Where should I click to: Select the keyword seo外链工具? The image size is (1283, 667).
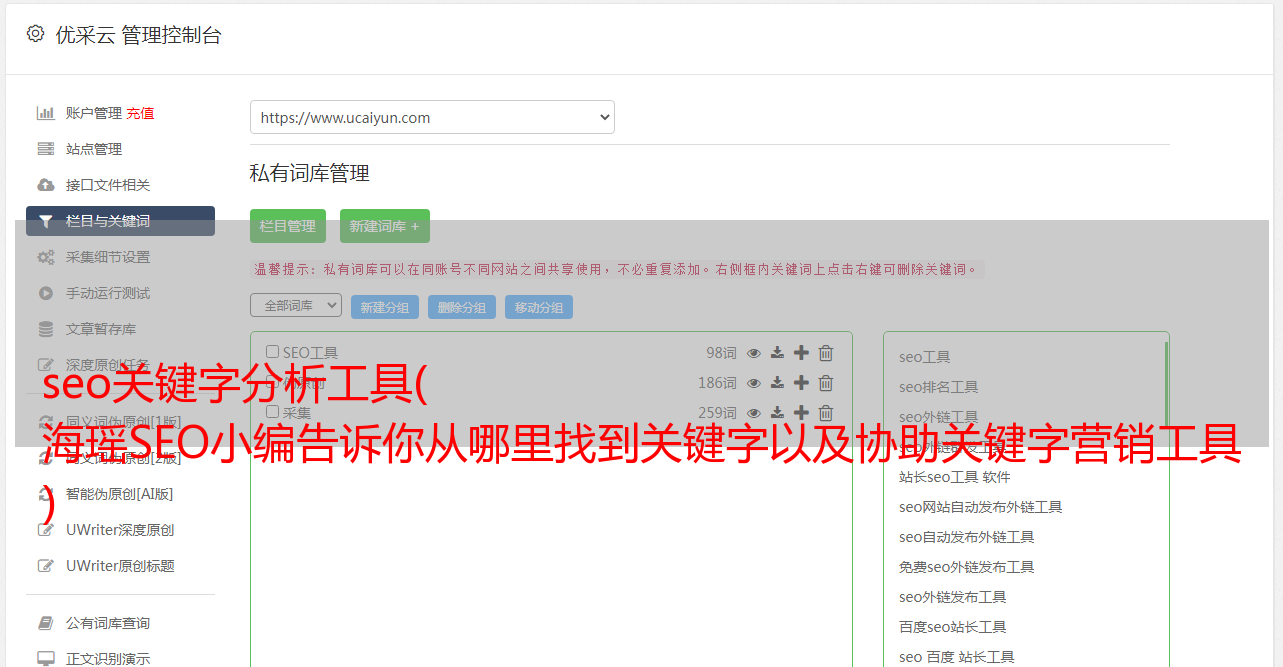tap(939, 417)
